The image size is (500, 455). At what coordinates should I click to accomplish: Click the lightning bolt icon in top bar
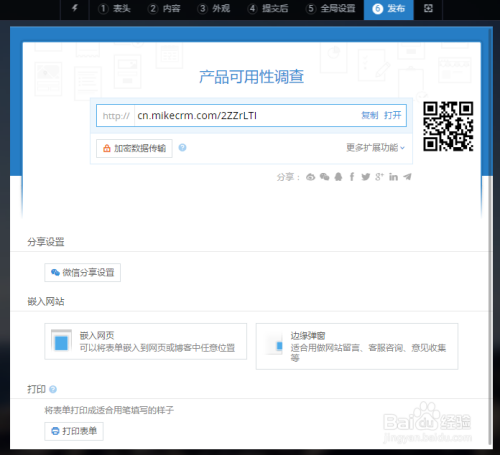[x=75, y=8]
